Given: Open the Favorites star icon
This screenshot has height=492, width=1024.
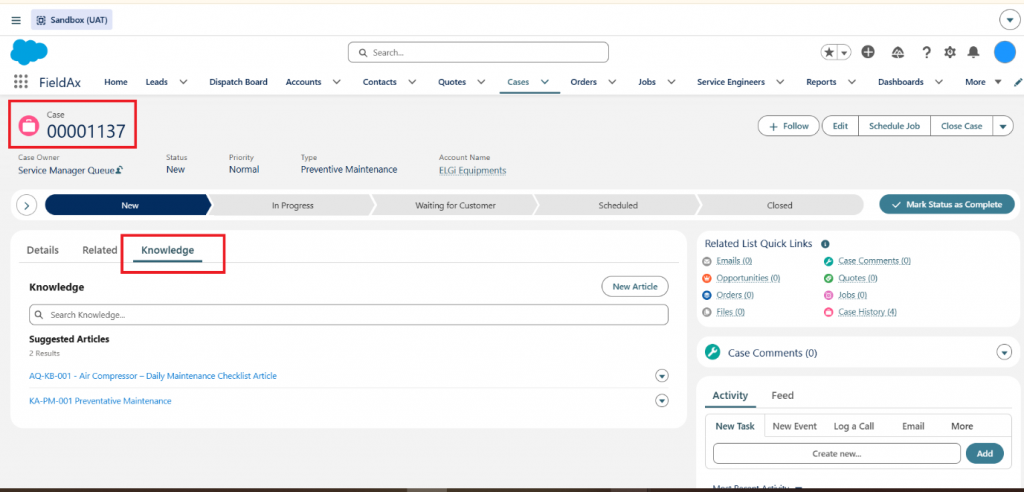Looking at the screenshot, I should [x=829, y=52].
